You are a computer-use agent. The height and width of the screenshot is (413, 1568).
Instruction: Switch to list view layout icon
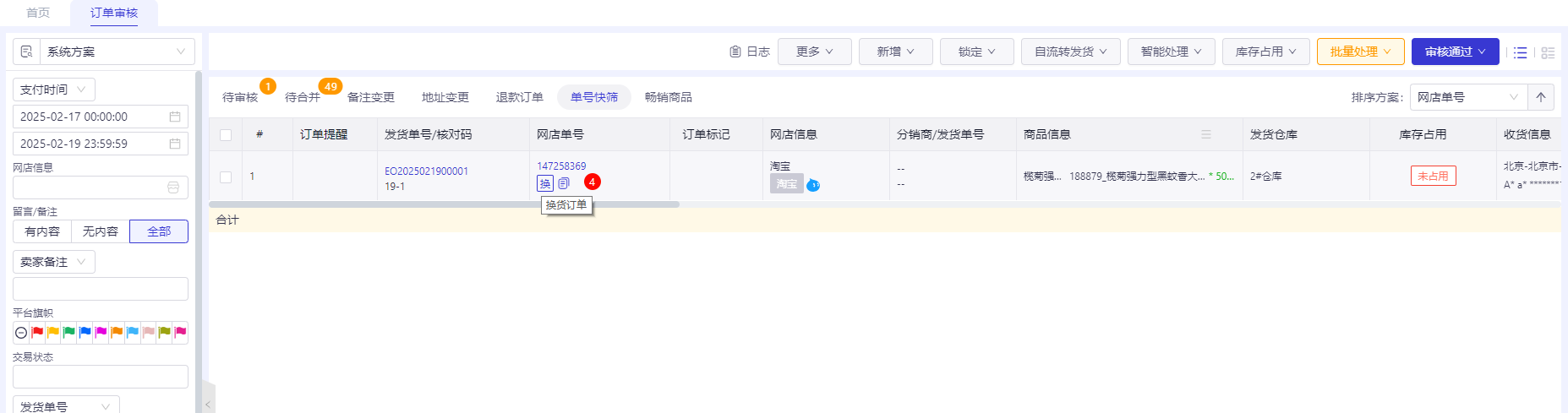pos(1521,52)
